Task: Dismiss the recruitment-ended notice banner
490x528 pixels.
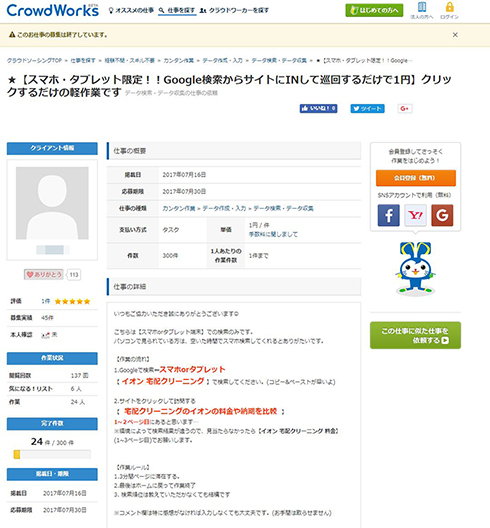Action: (x=455, y=35)
